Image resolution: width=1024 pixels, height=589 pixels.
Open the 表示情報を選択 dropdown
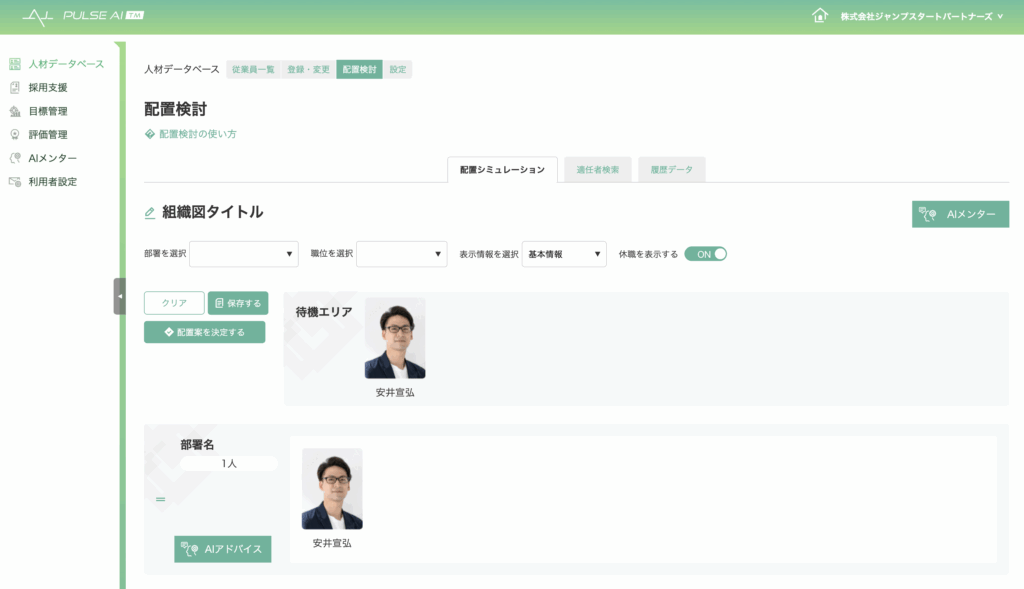click(564, 254)
